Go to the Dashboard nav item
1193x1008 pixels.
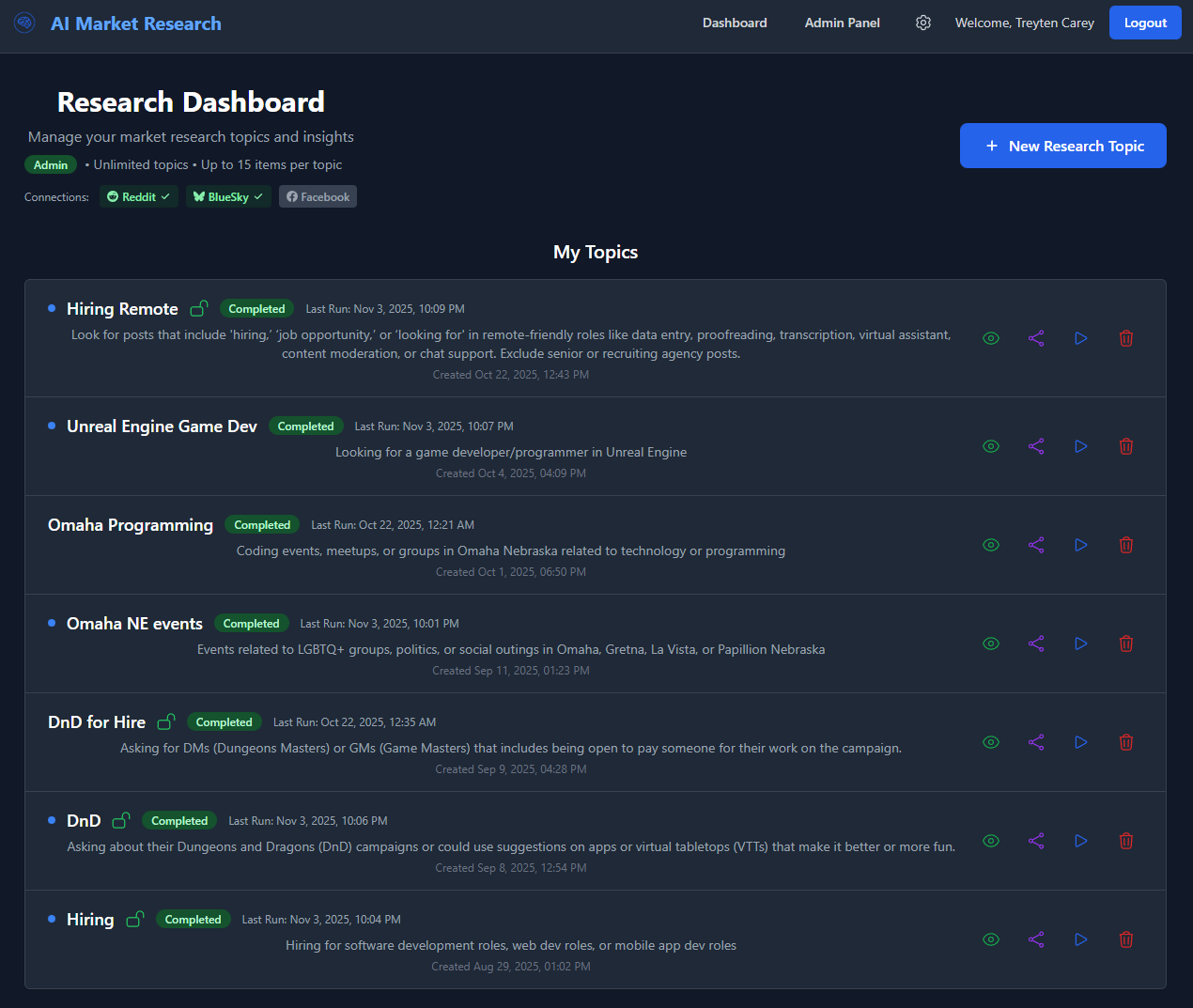pyautogui.click(x=735, y=23)
